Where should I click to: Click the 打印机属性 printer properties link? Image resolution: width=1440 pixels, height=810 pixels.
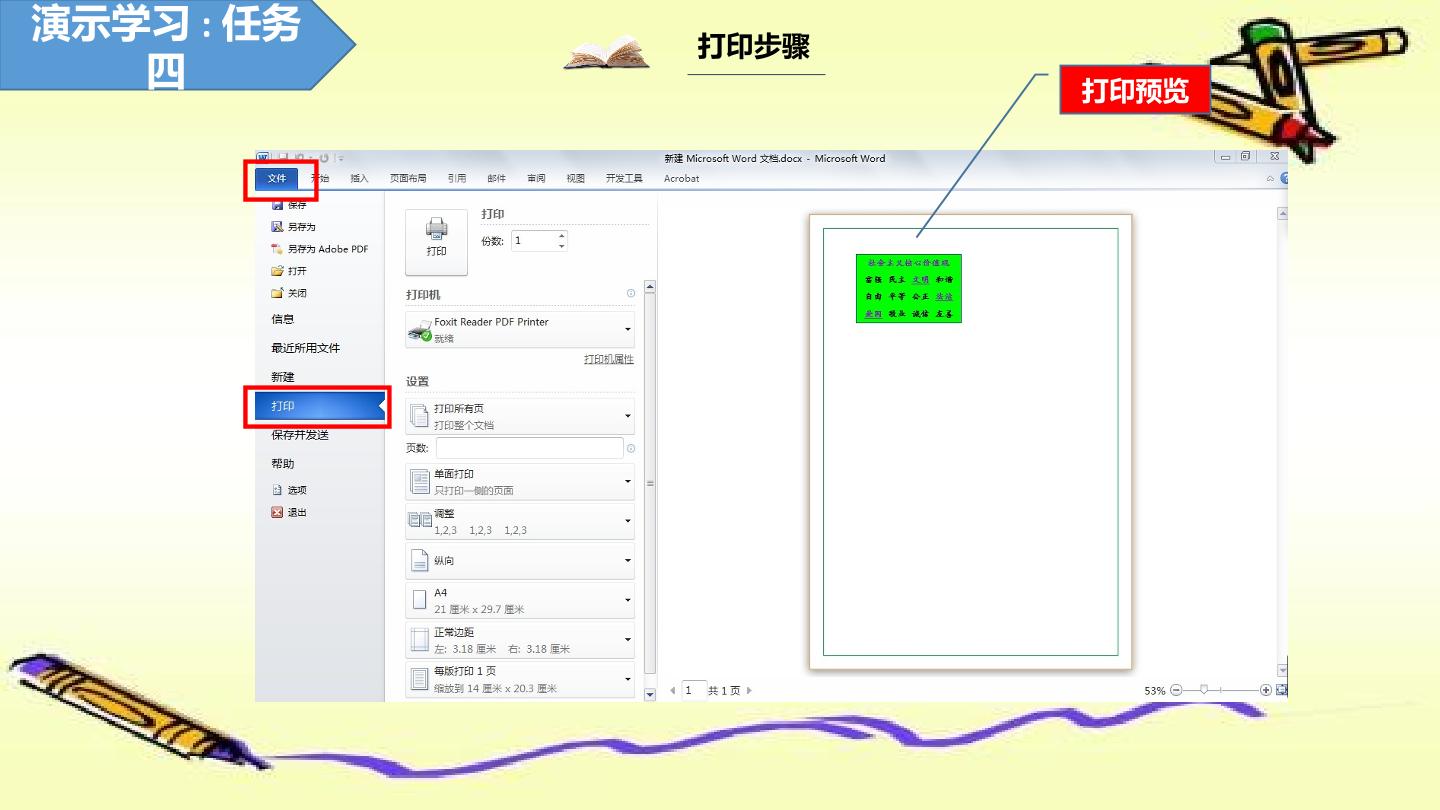(x=609, y=360)
